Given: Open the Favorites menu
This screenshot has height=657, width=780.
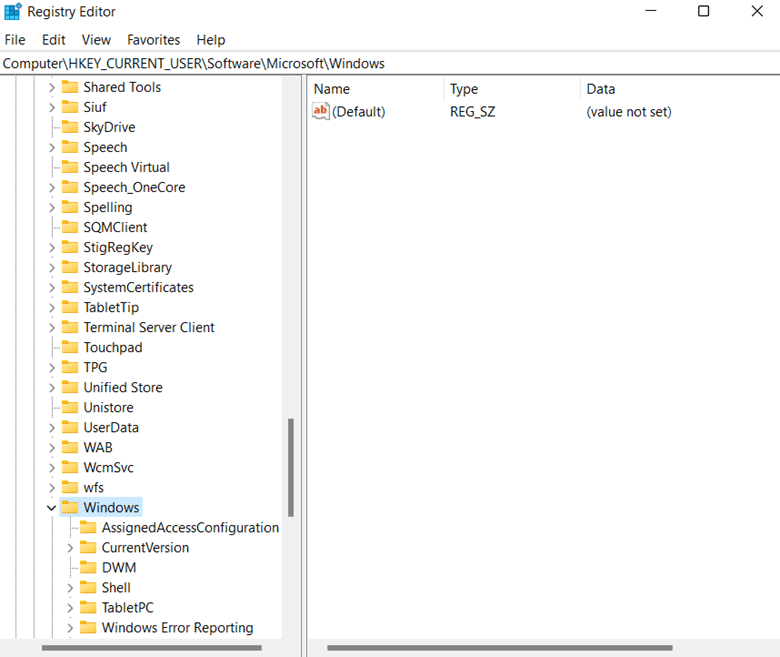Looking at the screenshot, I should point(153,40).
